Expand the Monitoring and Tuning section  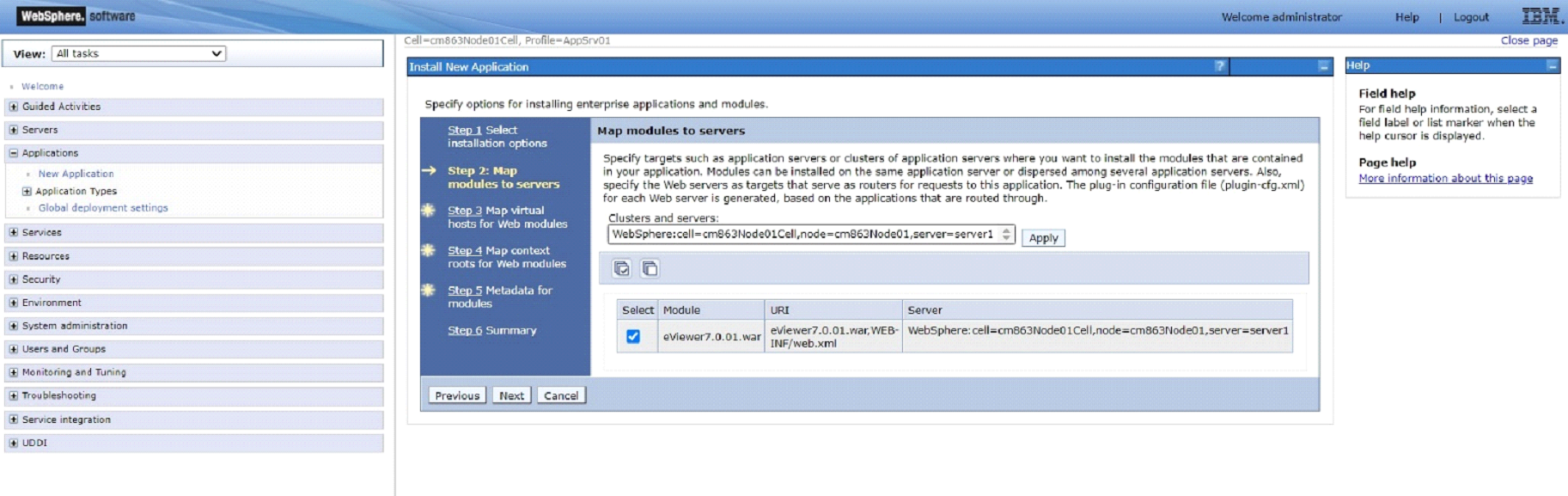(x=13, y=372)
